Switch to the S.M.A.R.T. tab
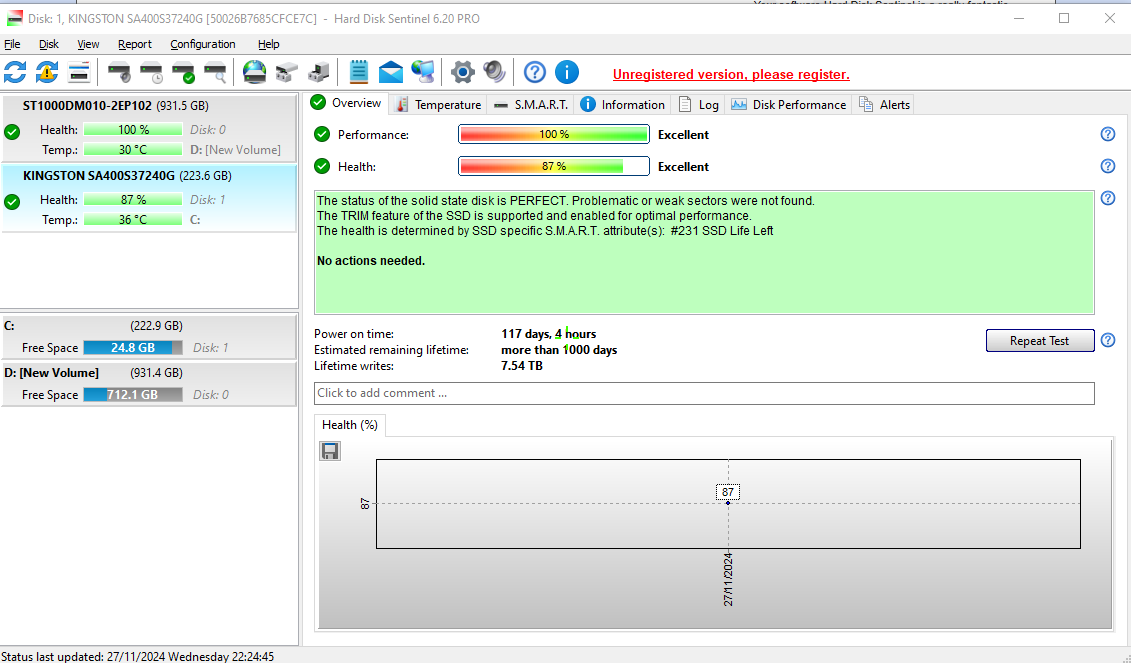1131x663 pixels. (530, 105)
